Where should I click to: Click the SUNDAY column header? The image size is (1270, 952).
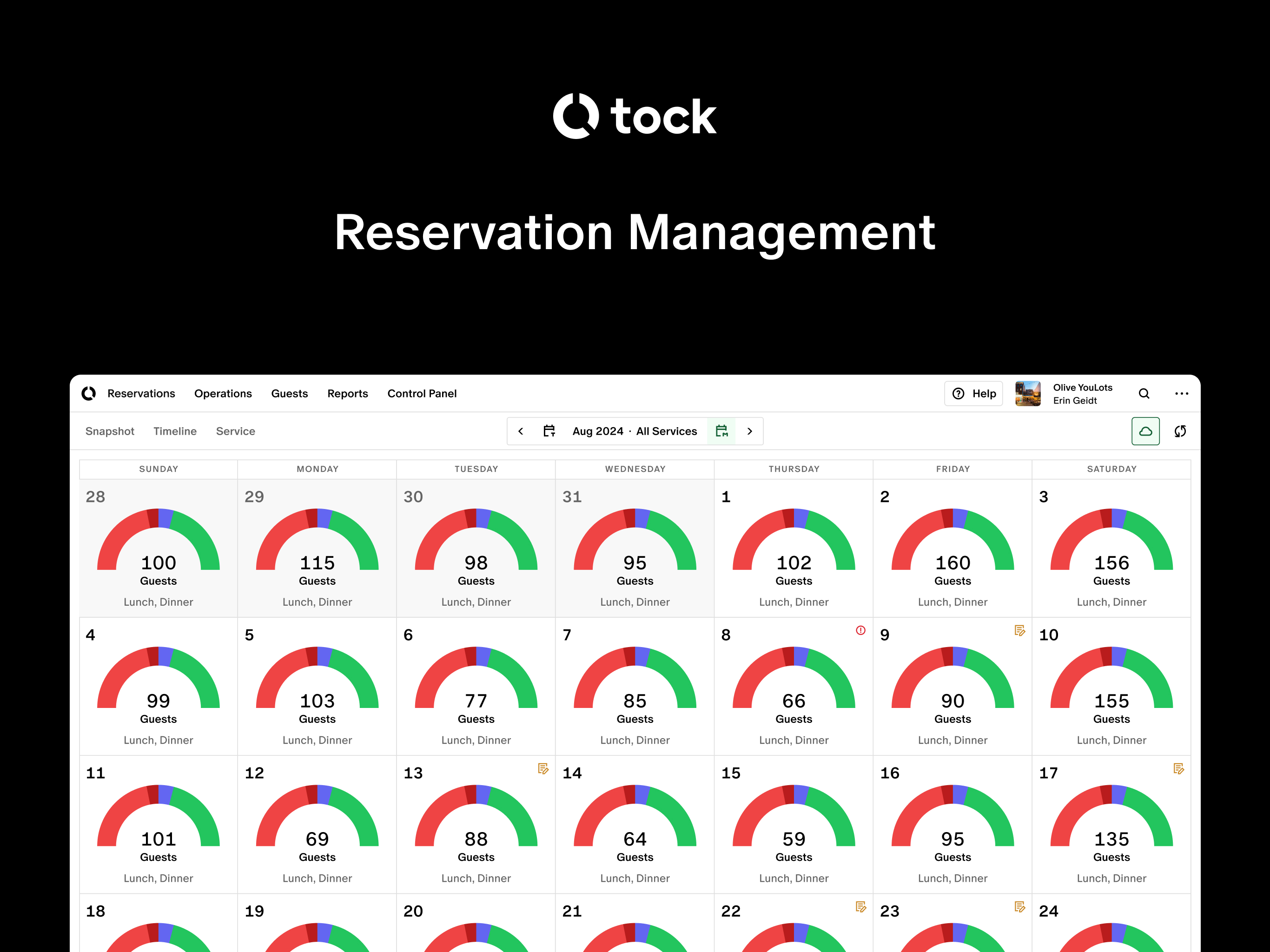point(159,469)
